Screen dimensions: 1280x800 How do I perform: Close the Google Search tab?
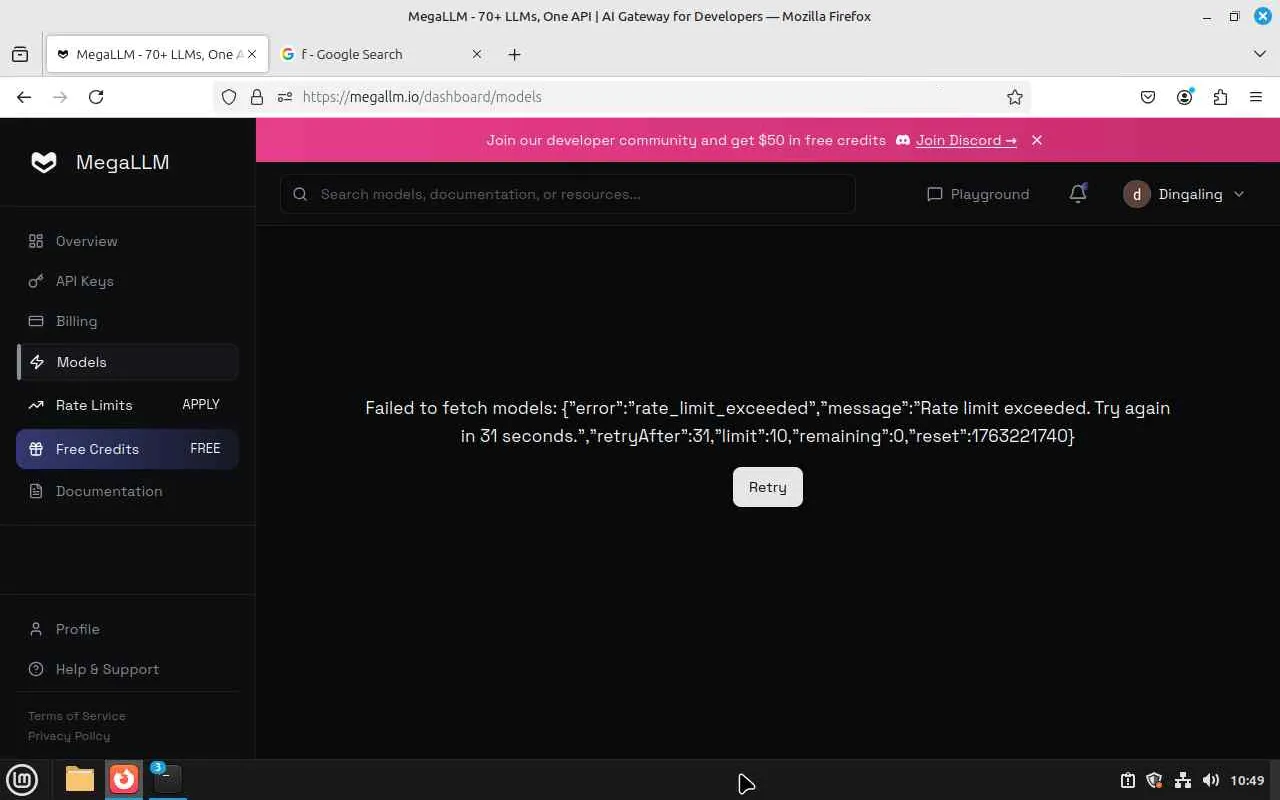tap(477, 54)
